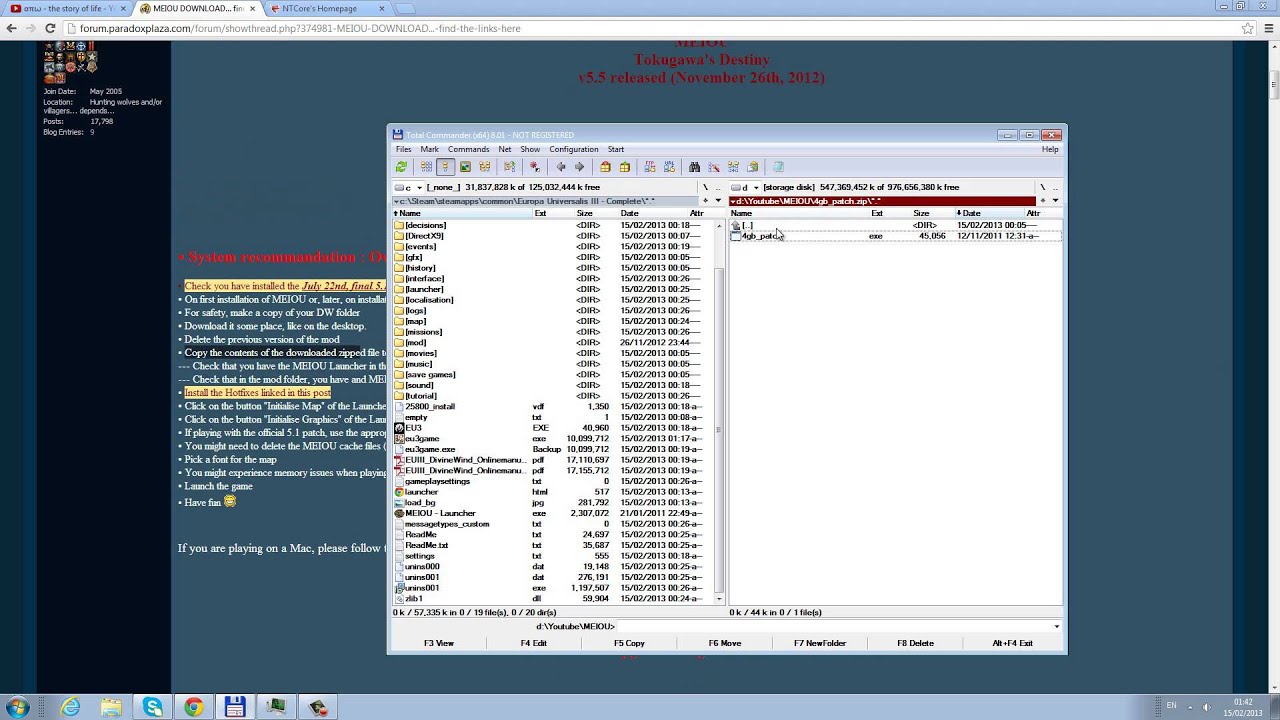Select the zlib1 dll file

[x=555, y=598]
